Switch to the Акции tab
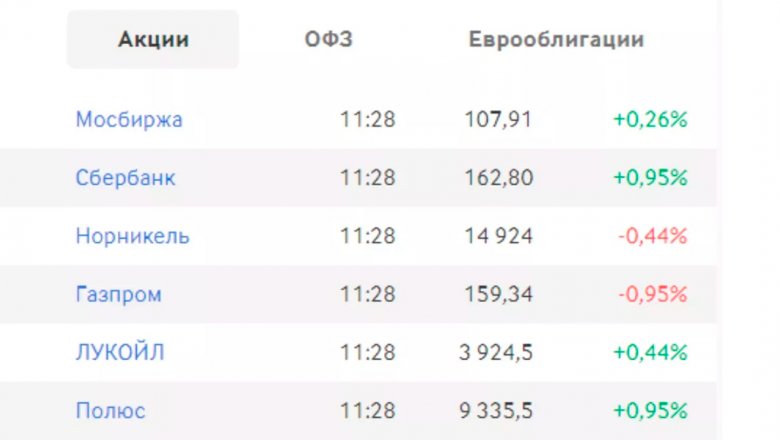This screenshot has height=440, width=780. [153, 39]
